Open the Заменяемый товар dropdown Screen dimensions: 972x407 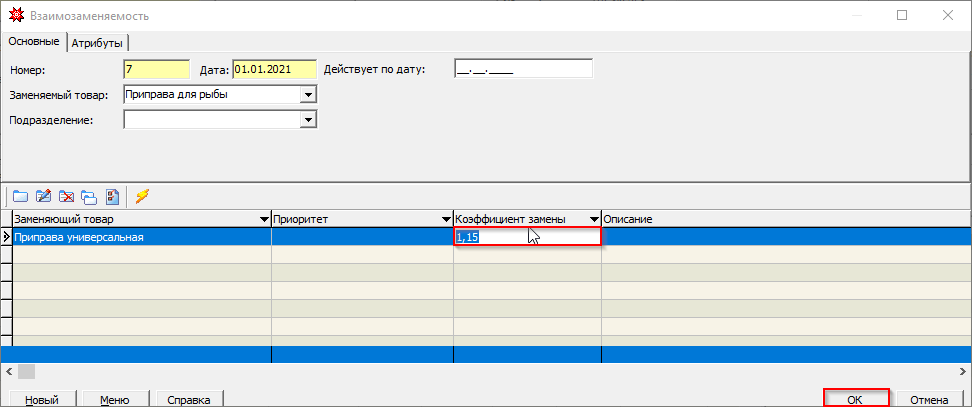tap(308, 95)
